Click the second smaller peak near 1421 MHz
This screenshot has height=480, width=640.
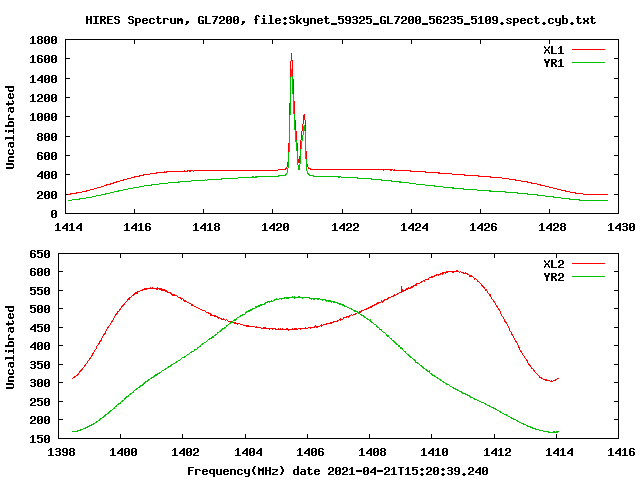(304, 117)
